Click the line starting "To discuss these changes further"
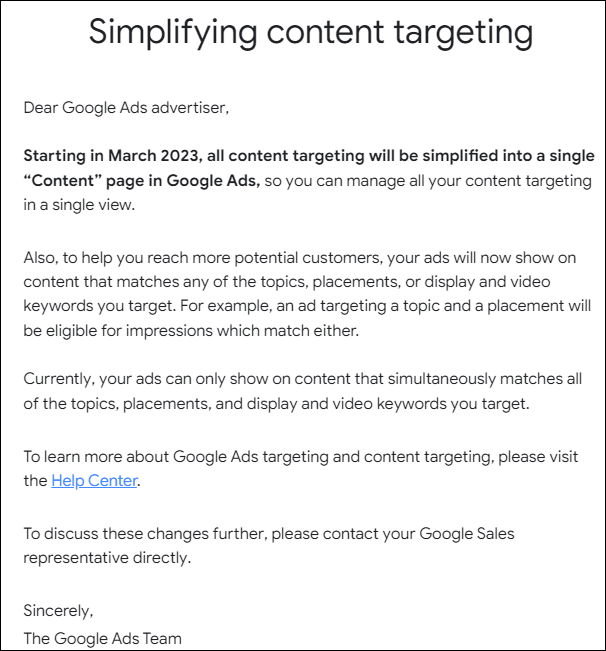 269,534
